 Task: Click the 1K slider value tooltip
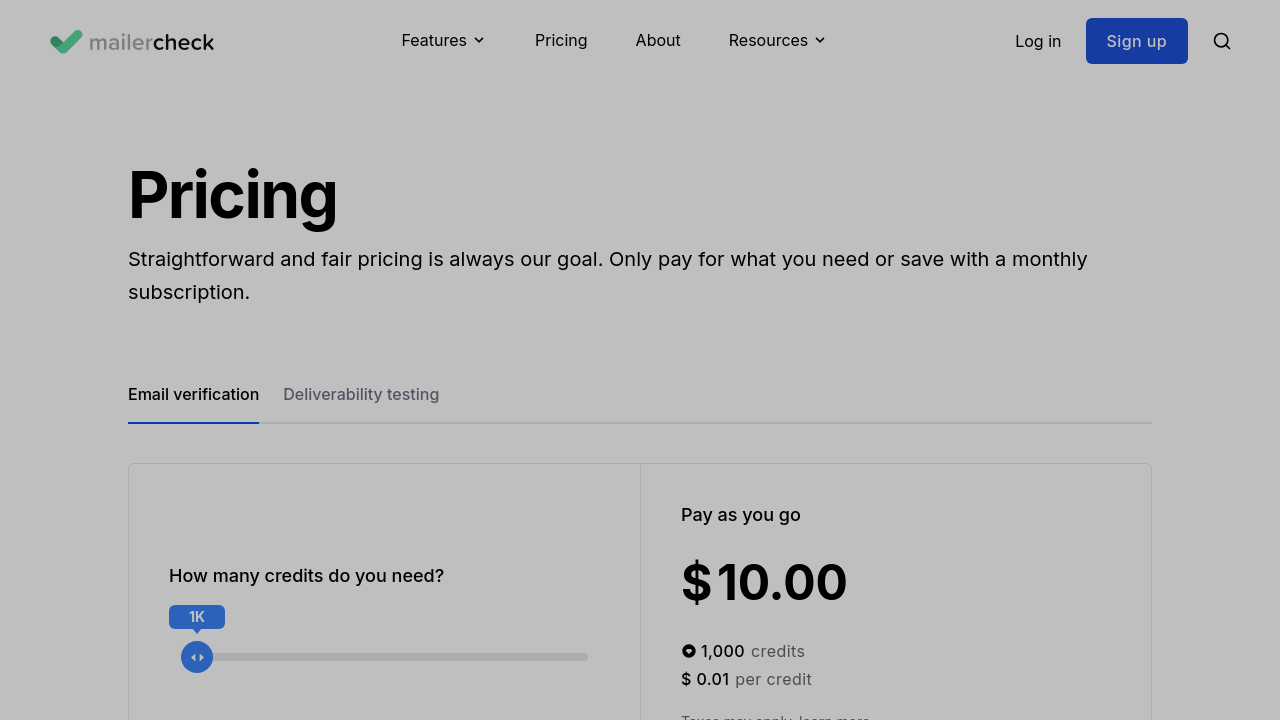point(197,617)
